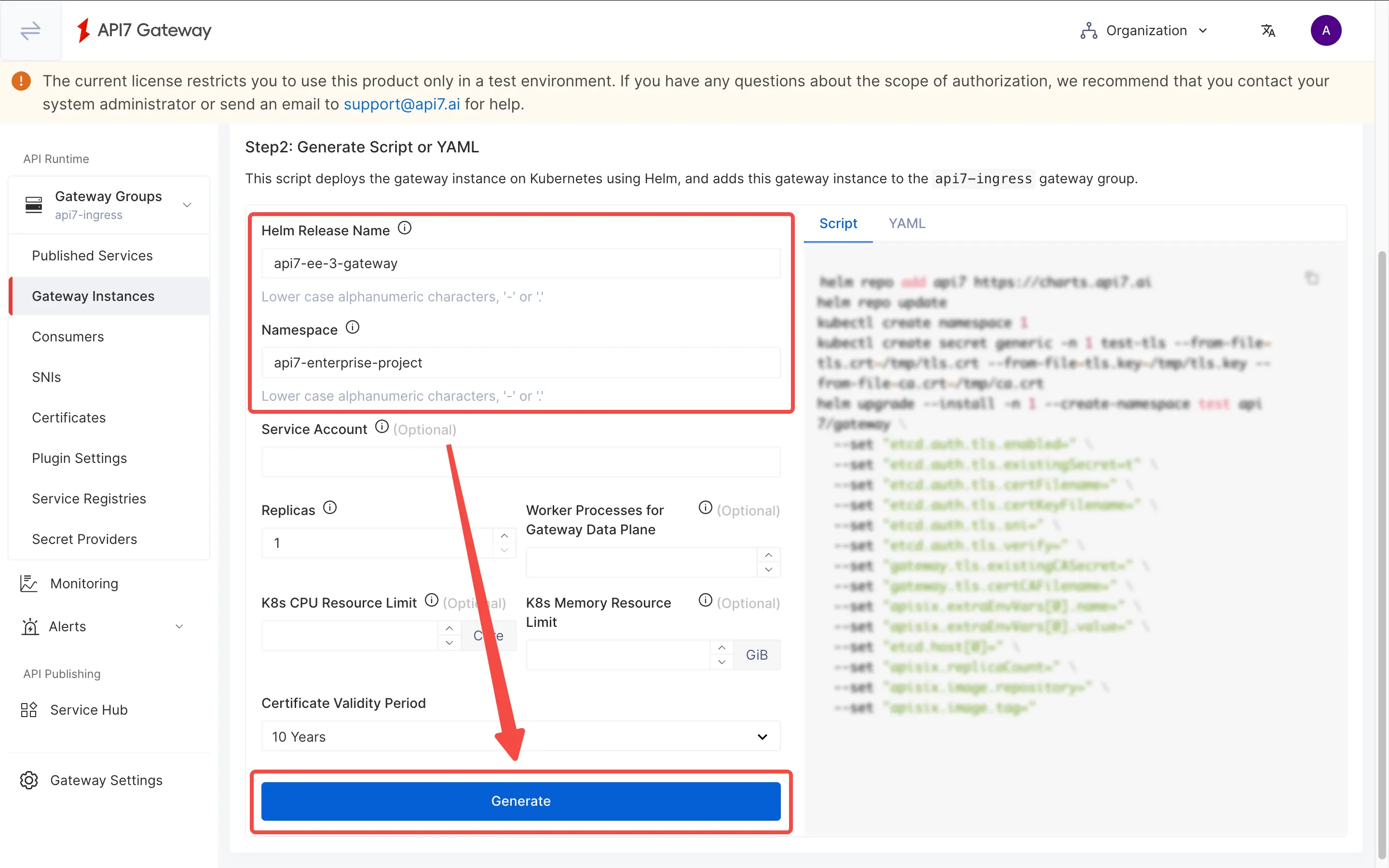Viewport: 1389px width, 868px height.
Task: Click the API7 Gateway logo
Action: click(144, 30)
